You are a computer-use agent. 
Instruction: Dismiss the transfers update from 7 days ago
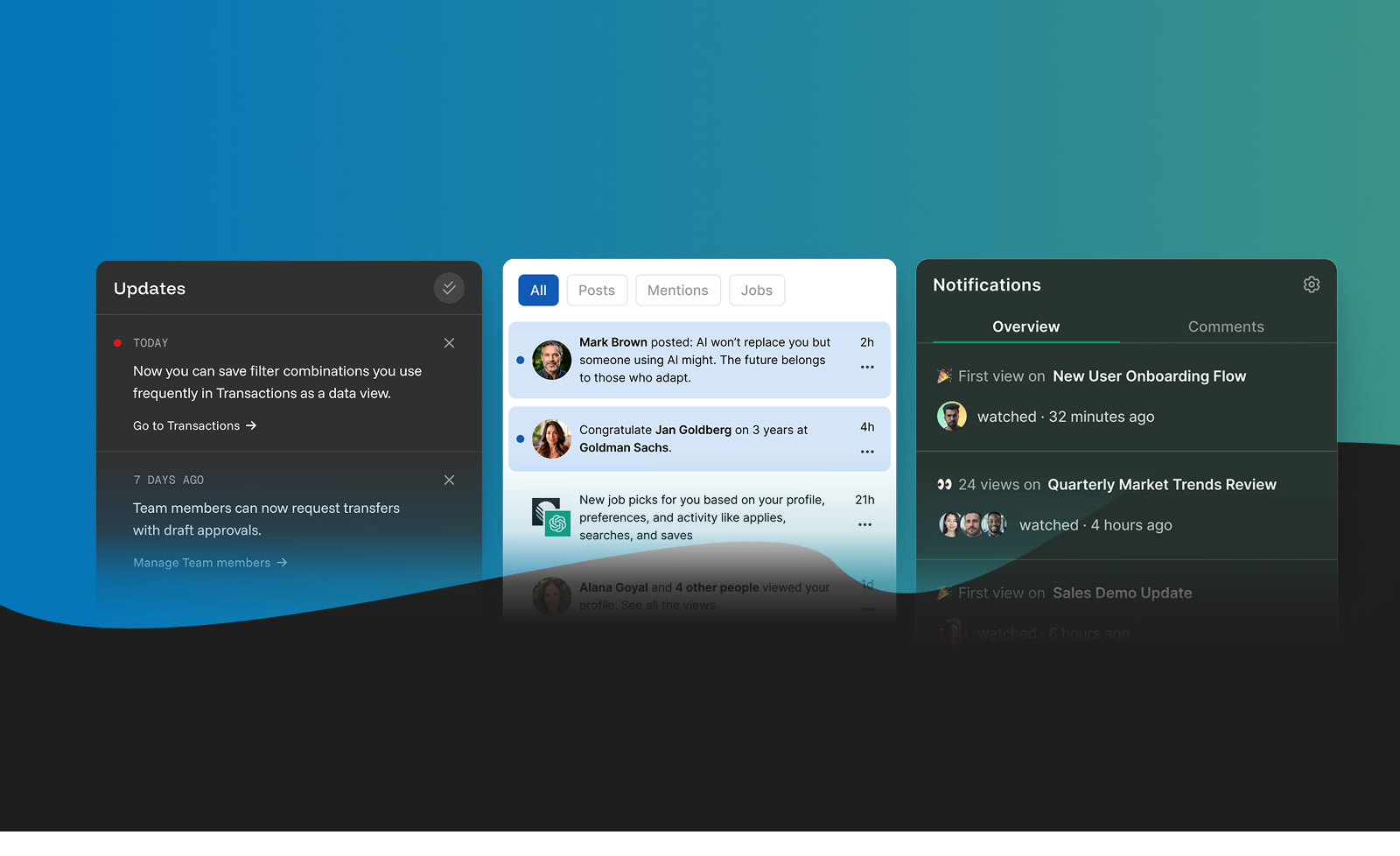click(449, 480)
